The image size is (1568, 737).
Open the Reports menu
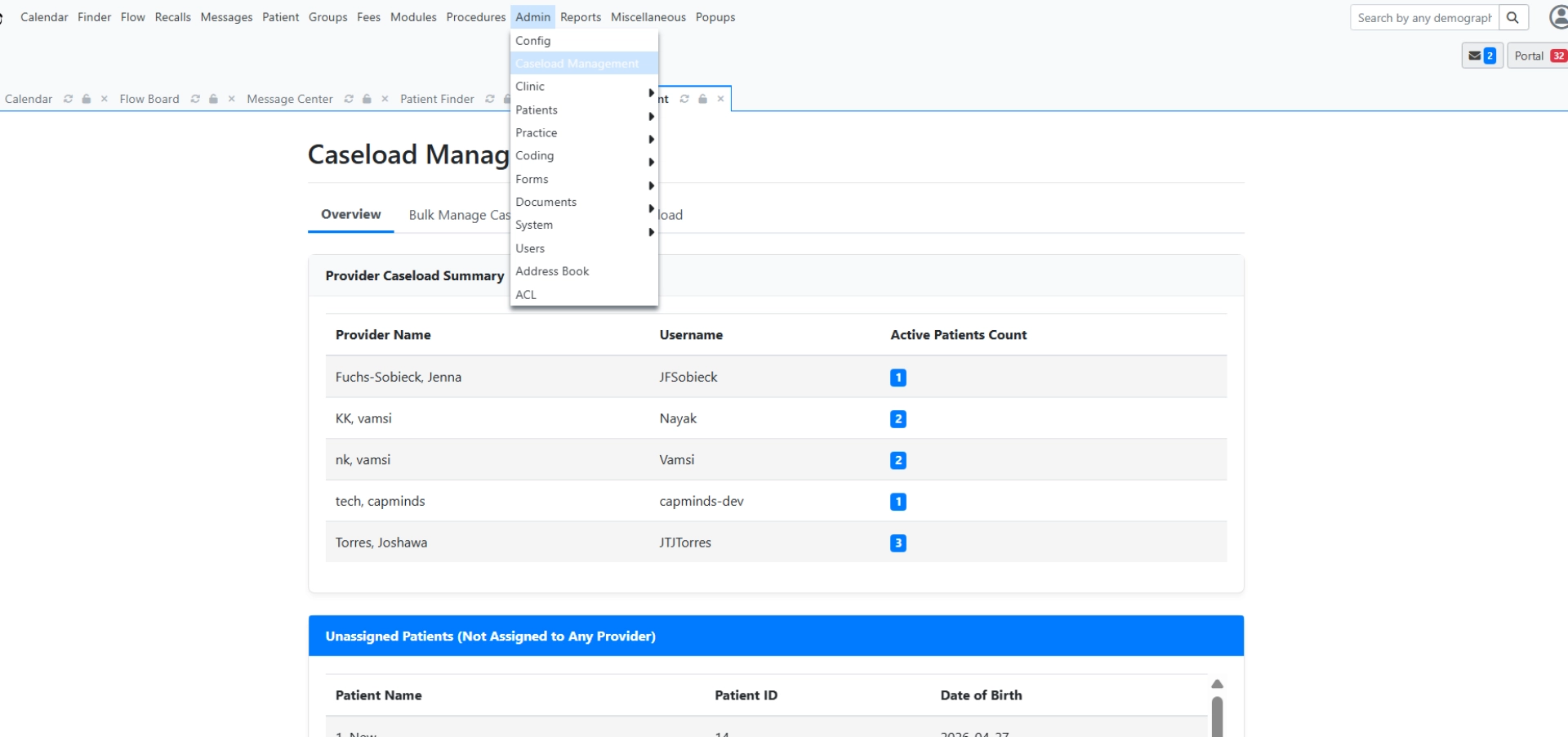[x=581, y=17]
